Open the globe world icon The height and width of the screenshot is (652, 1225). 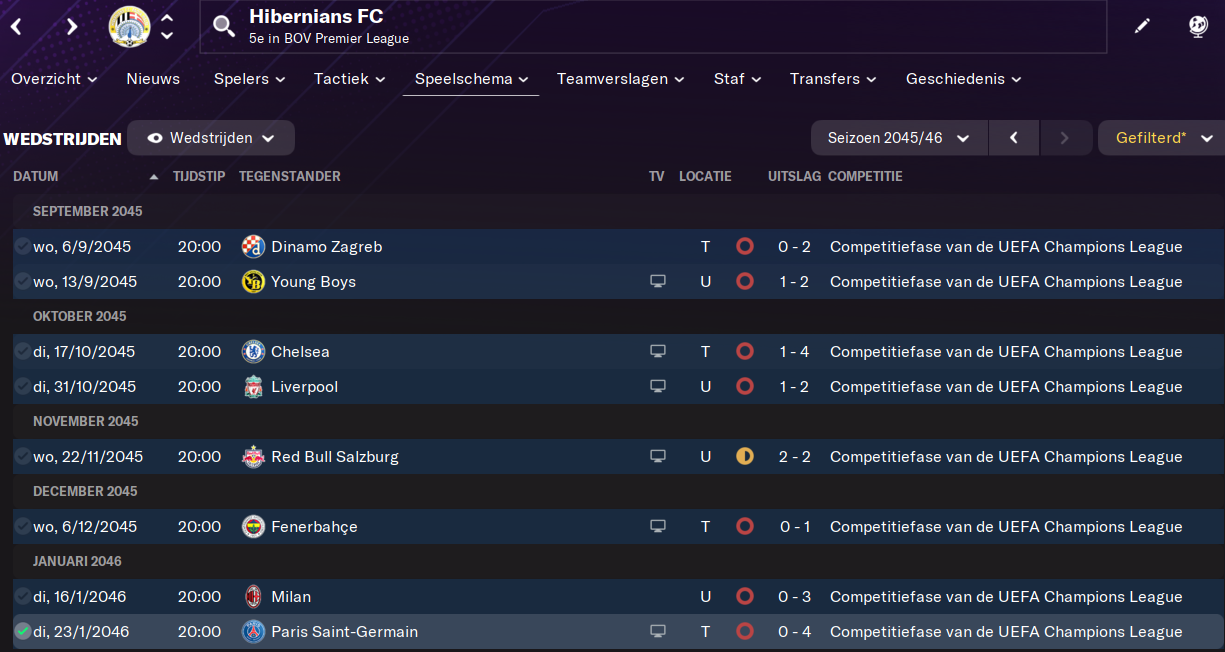pyautogui.click(x=1198, y=27)
